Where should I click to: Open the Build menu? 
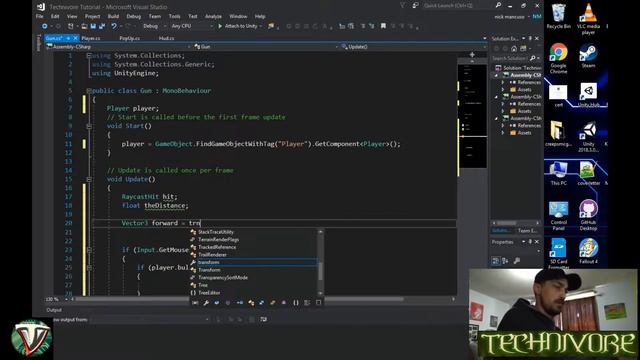[113, 16]
